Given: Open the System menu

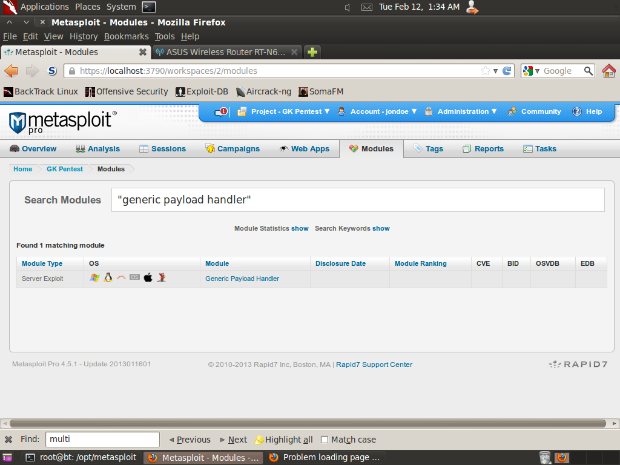Looking at the screenshot, I should coord(121,7).
